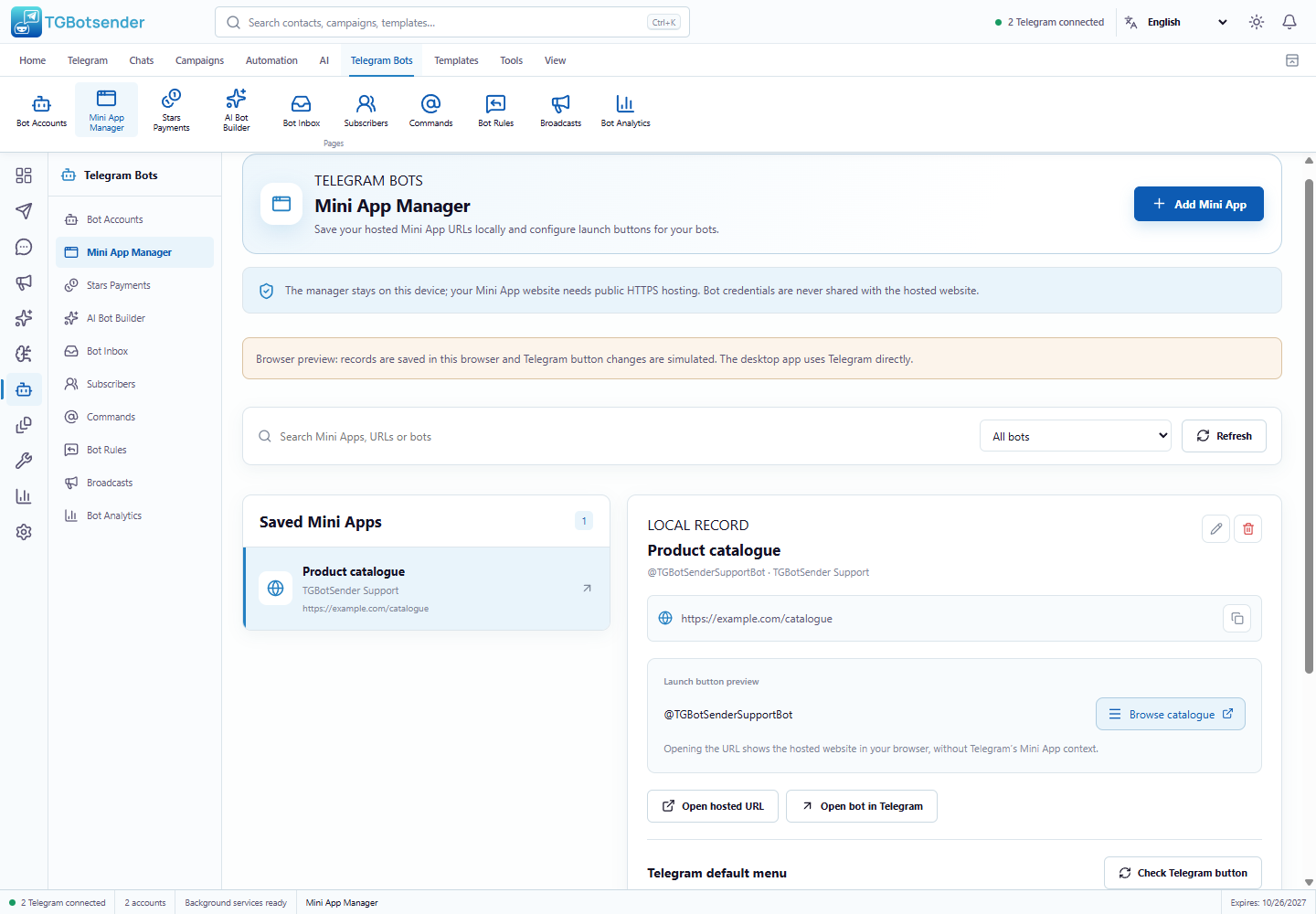Select Stars Payments in sidebar list

[134, 285]
